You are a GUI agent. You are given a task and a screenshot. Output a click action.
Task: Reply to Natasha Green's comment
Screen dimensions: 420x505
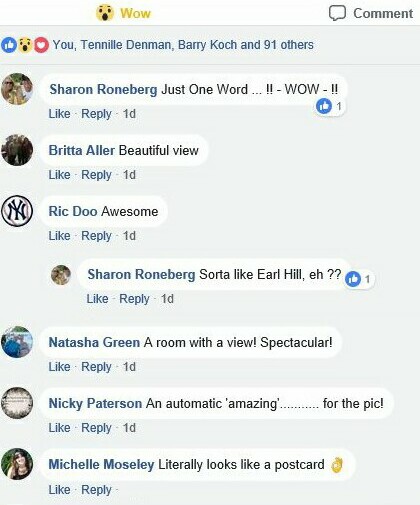pyautogui.click(x=96, y=367)
